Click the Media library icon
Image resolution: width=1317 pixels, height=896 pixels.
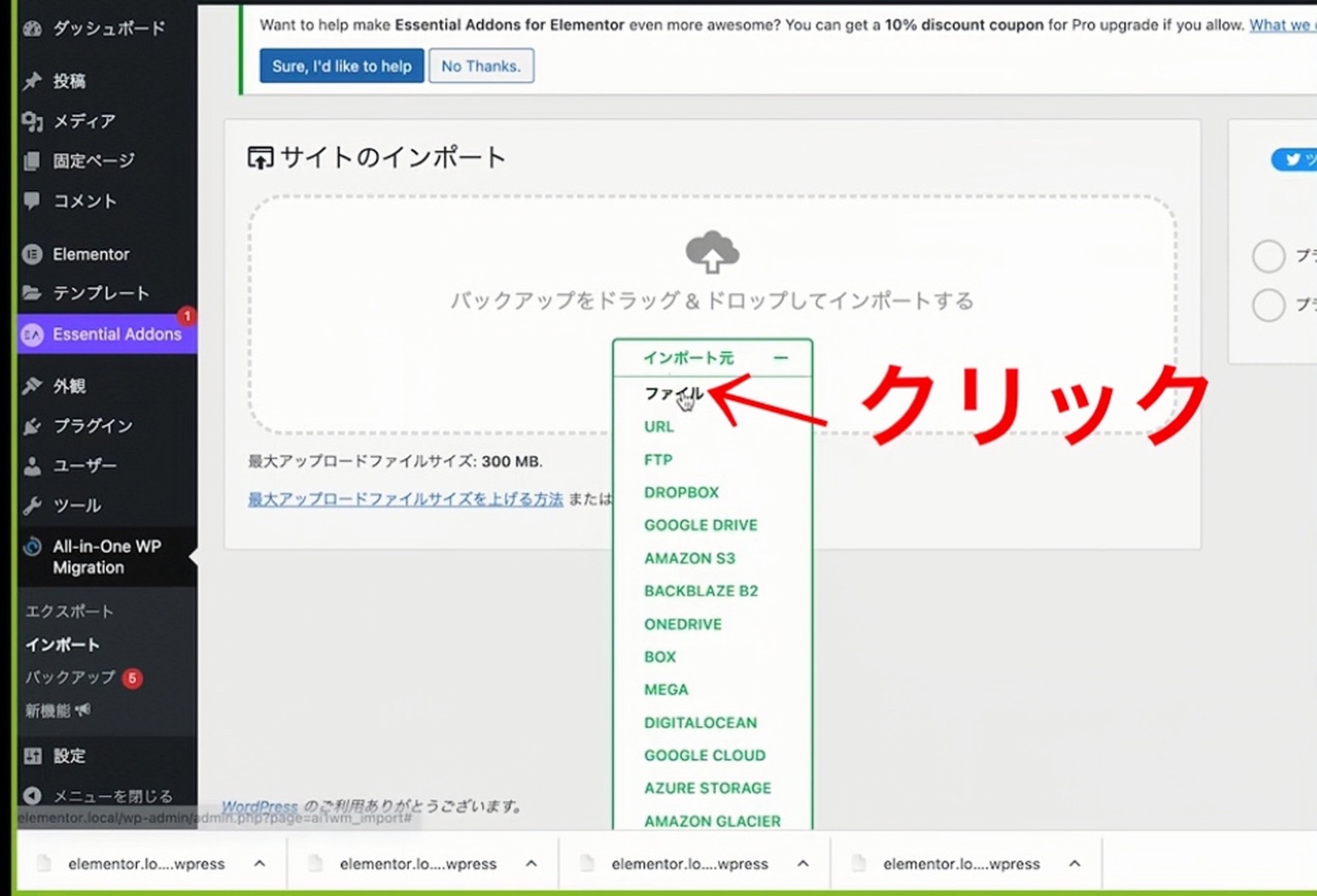tap(32, 121)
